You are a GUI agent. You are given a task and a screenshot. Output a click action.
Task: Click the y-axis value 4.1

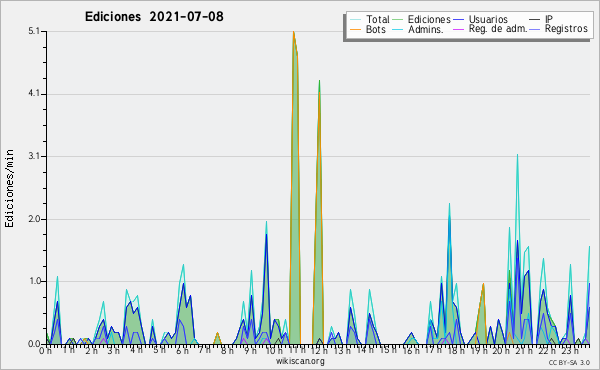[34, 94]
